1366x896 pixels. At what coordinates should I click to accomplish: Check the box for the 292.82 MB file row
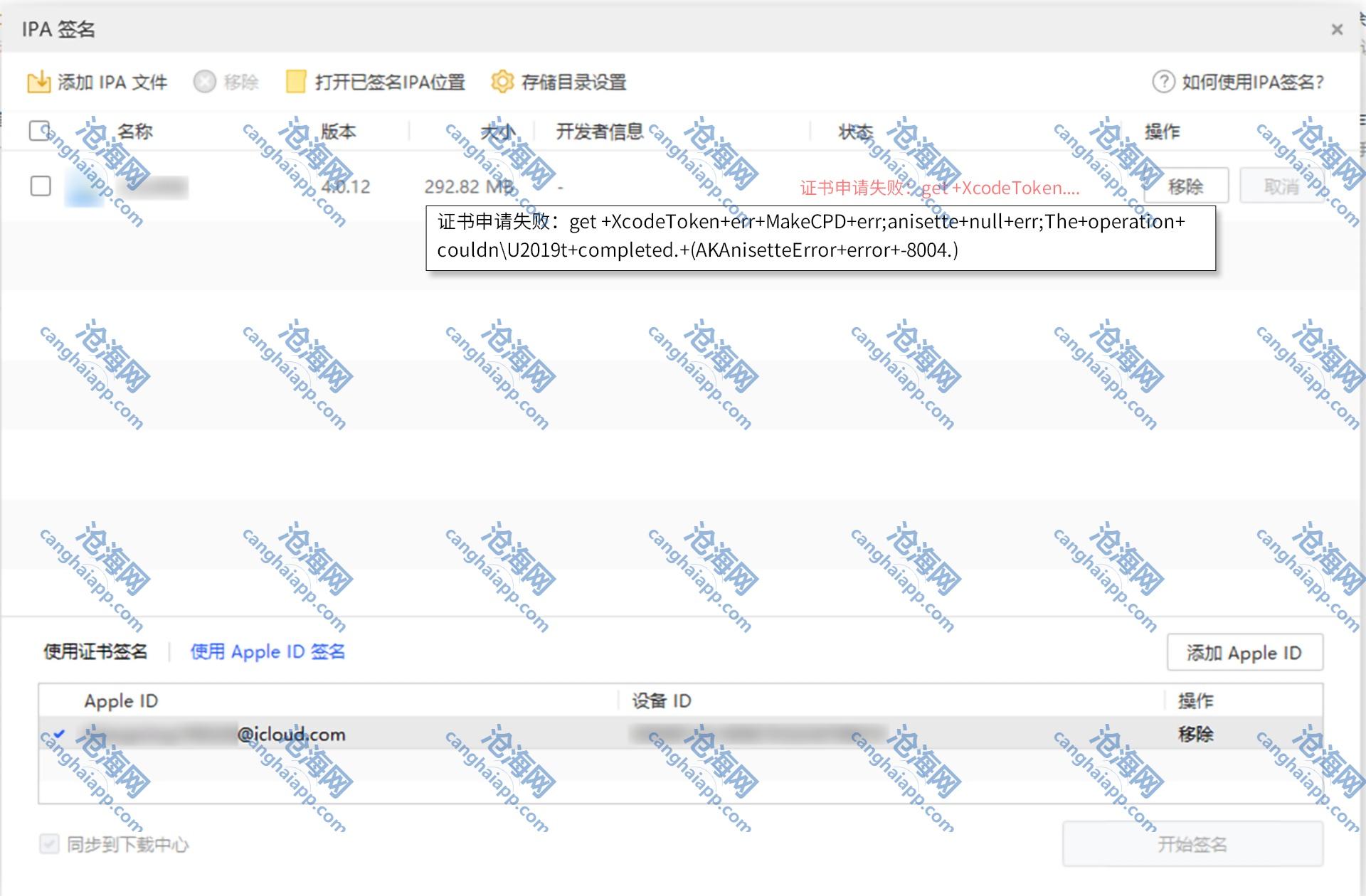click(41, 186)
